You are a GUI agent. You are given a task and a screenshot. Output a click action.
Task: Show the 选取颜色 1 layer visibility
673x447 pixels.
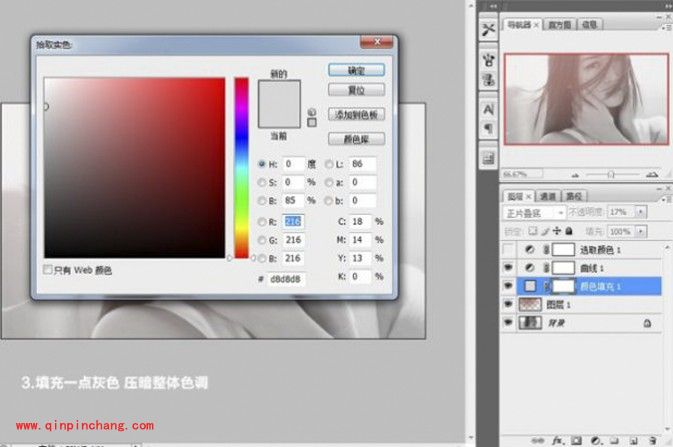(509, 249)
